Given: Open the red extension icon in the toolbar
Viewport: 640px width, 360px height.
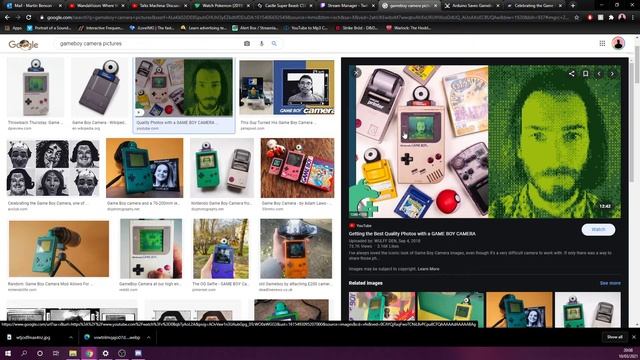Looking at the screenshot, I should (590, 18).
